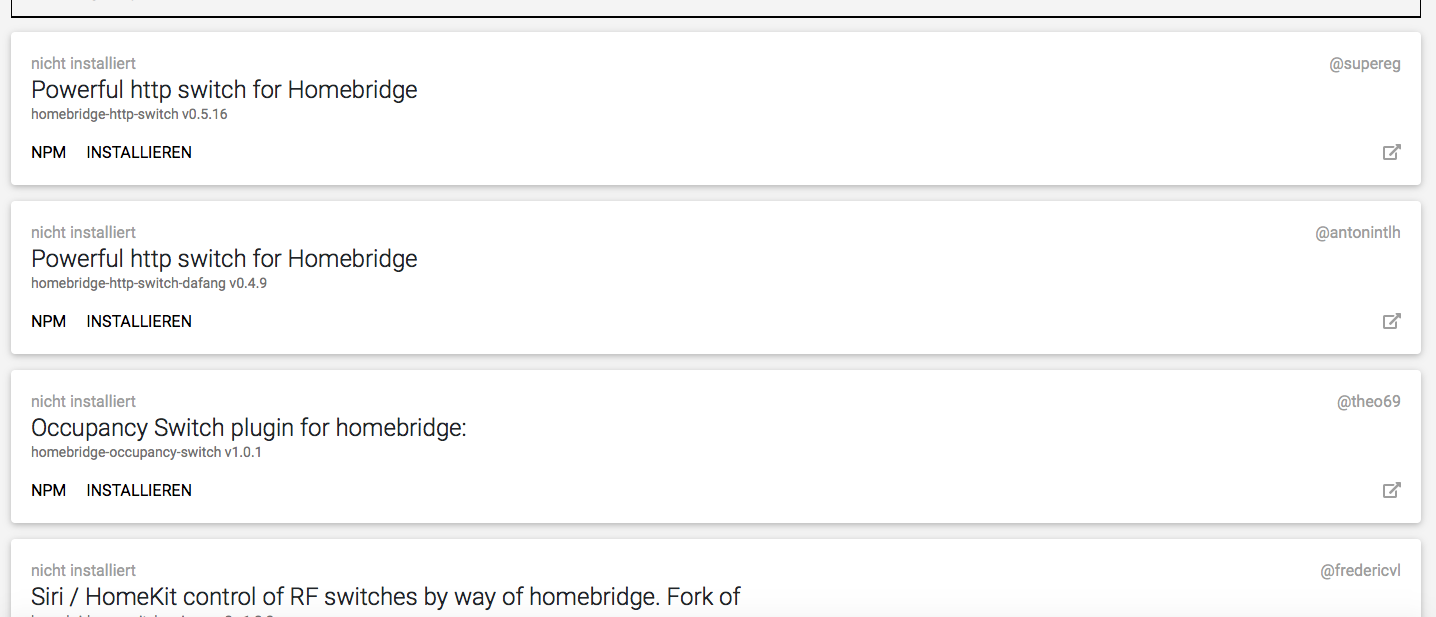Click title of @antonintlh's Powerful http switch card
Screen dimensions: 1436x617
click(224, 259)
